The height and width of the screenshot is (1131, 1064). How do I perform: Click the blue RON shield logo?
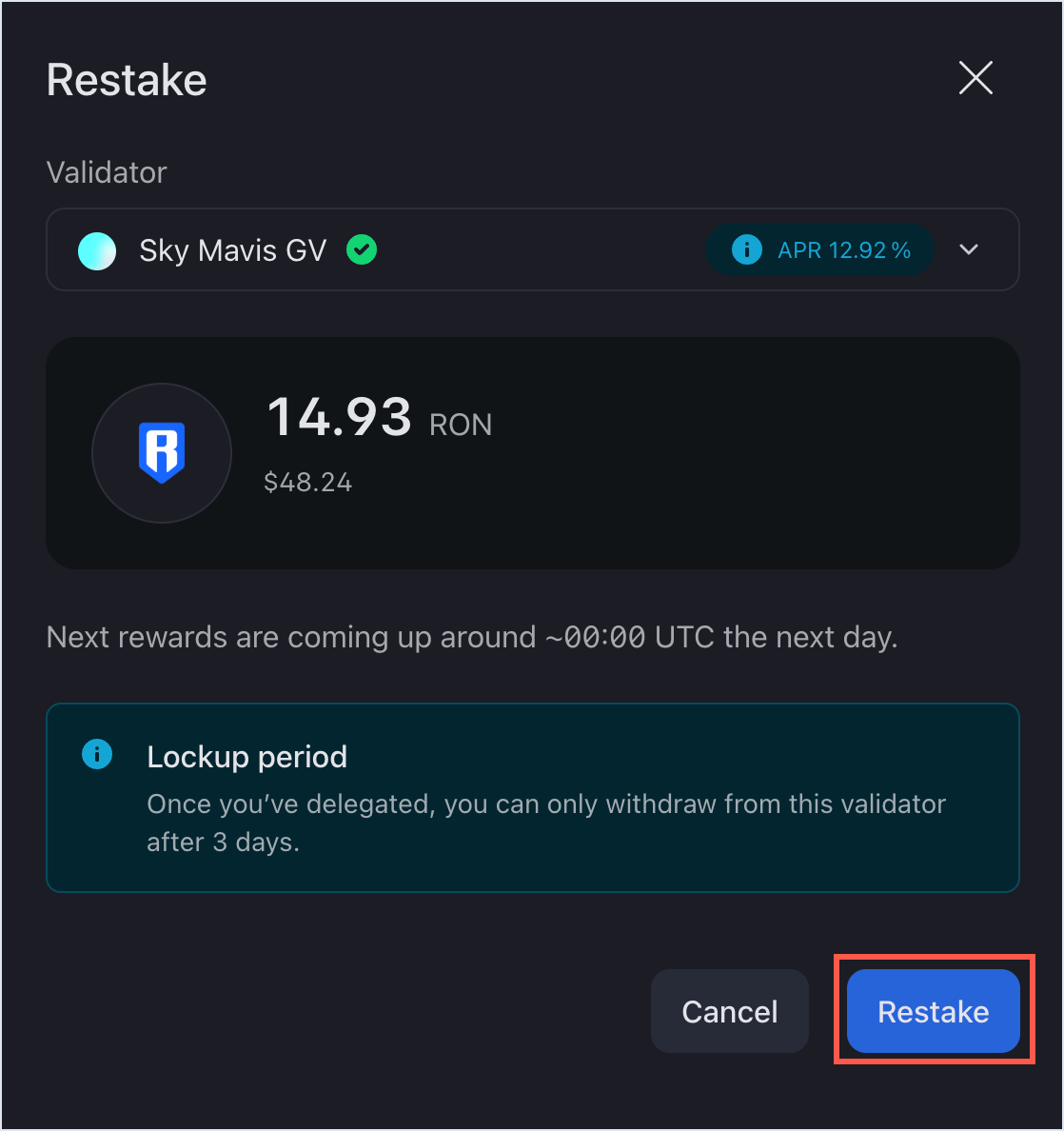point(162,453)
